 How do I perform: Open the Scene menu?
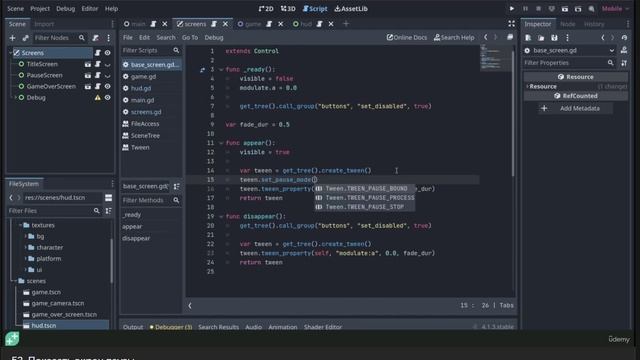(16, 9)
